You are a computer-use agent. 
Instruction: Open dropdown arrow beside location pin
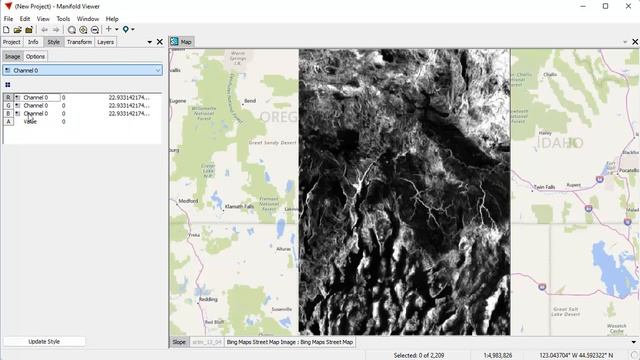pyautogui.click(x=133, y=29)
